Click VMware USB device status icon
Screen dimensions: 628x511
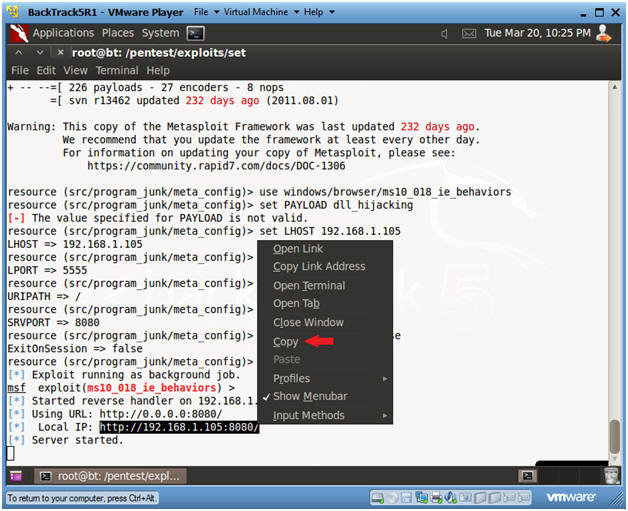click(451, 498)
